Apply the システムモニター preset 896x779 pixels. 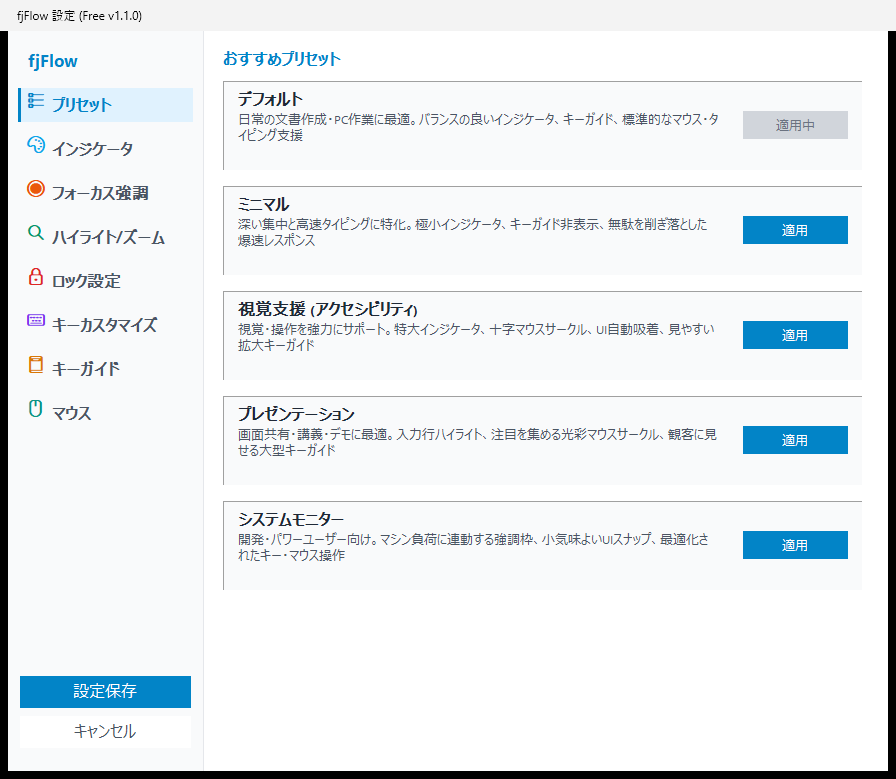pos(795,545)
